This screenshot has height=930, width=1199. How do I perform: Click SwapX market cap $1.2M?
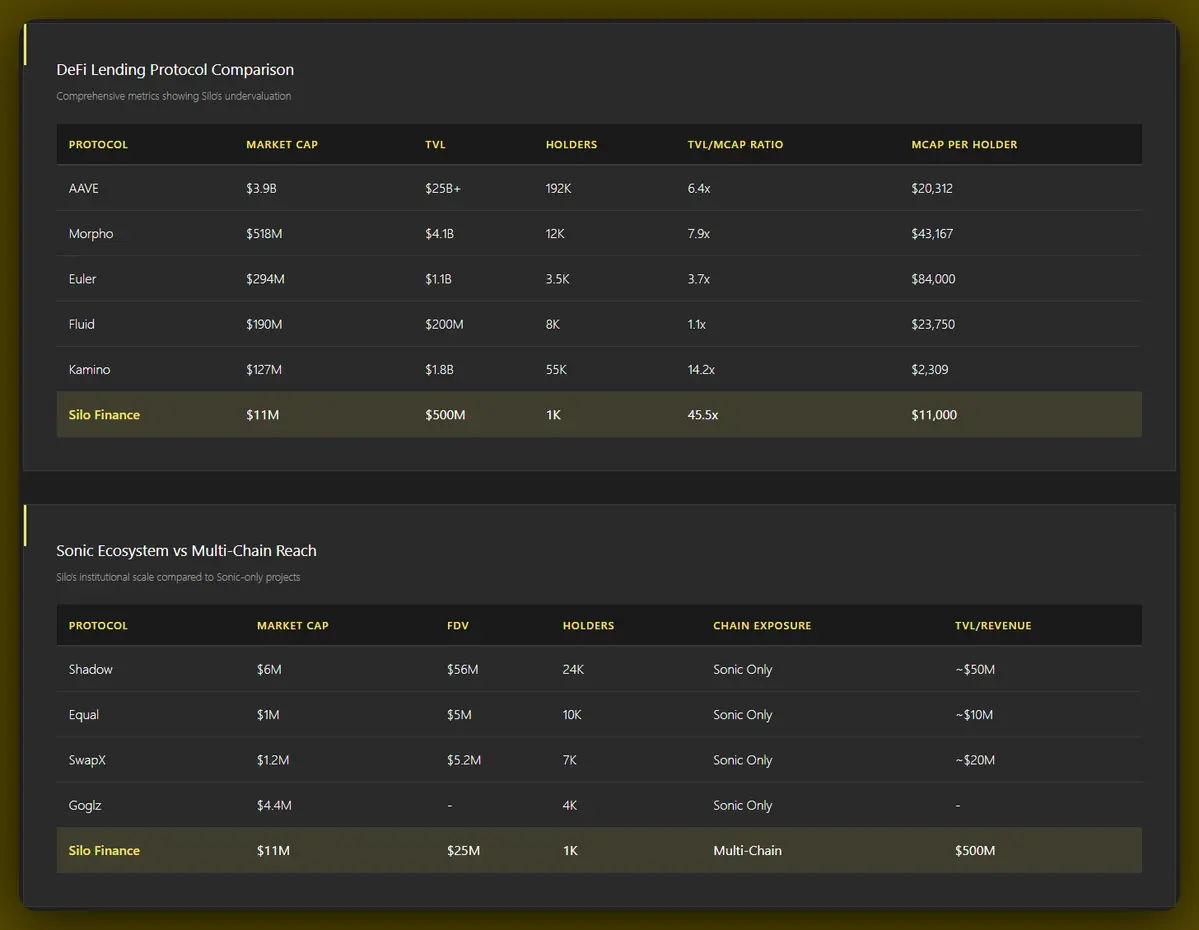coord(273,760)
